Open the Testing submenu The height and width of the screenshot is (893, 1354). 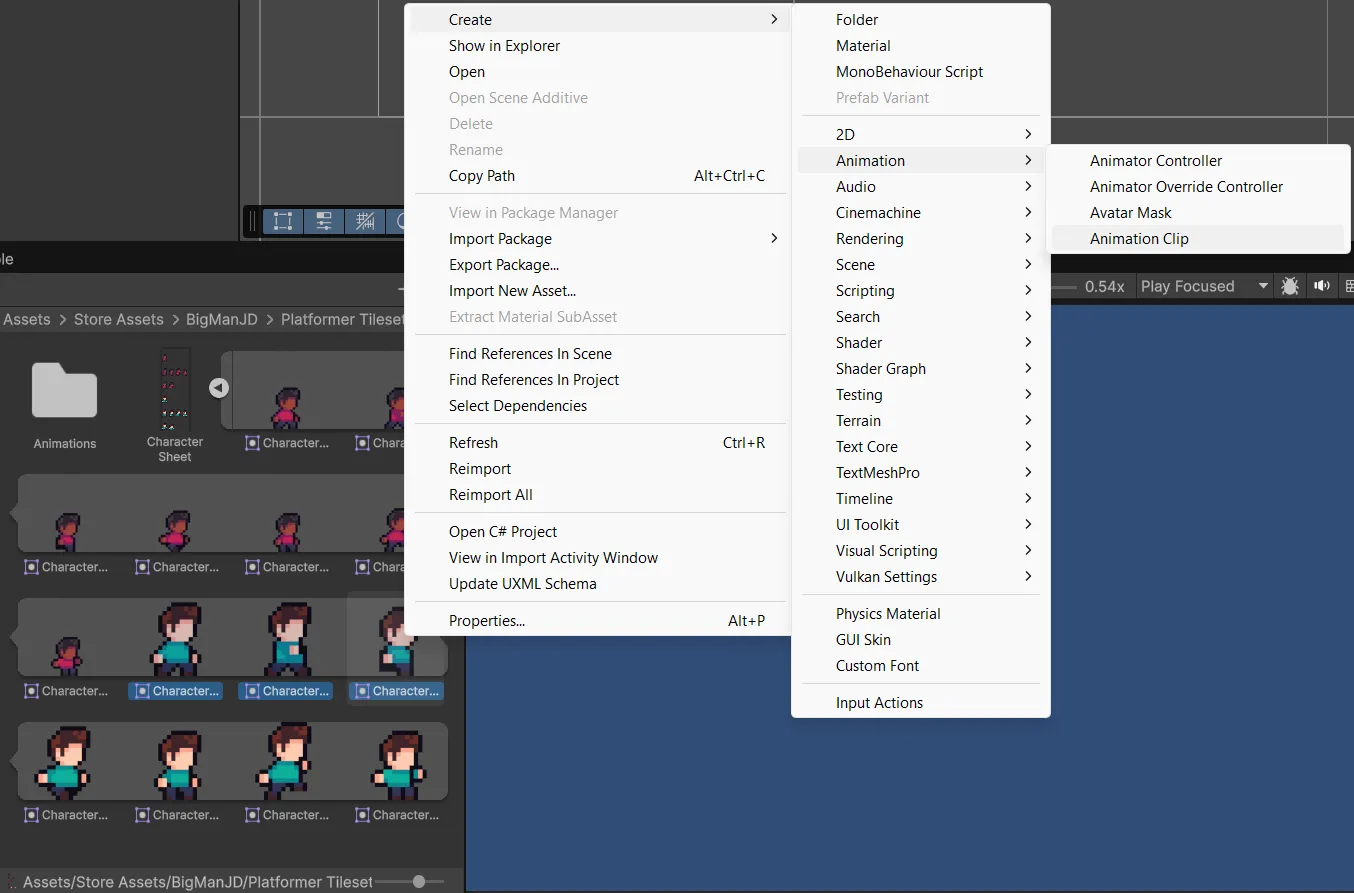click(x=920, y=395)
